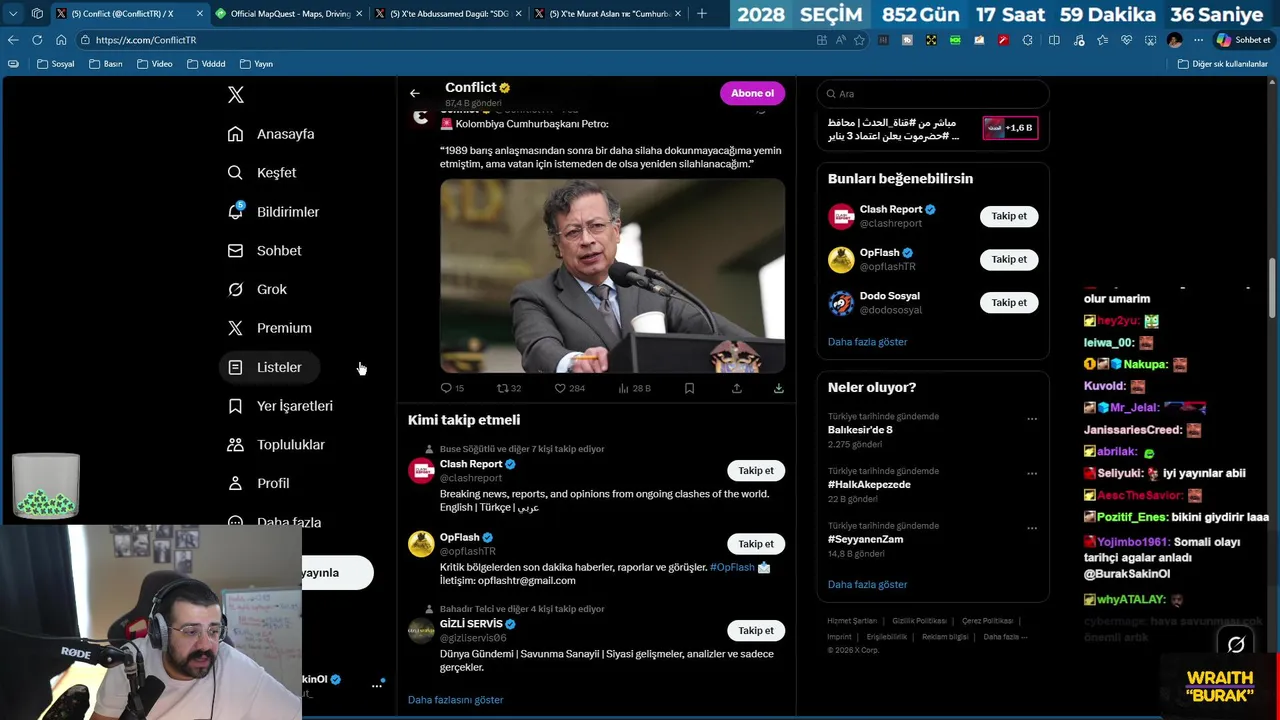
Task: Open the #HalkAkepezede trend
Action: coord(869,485)
